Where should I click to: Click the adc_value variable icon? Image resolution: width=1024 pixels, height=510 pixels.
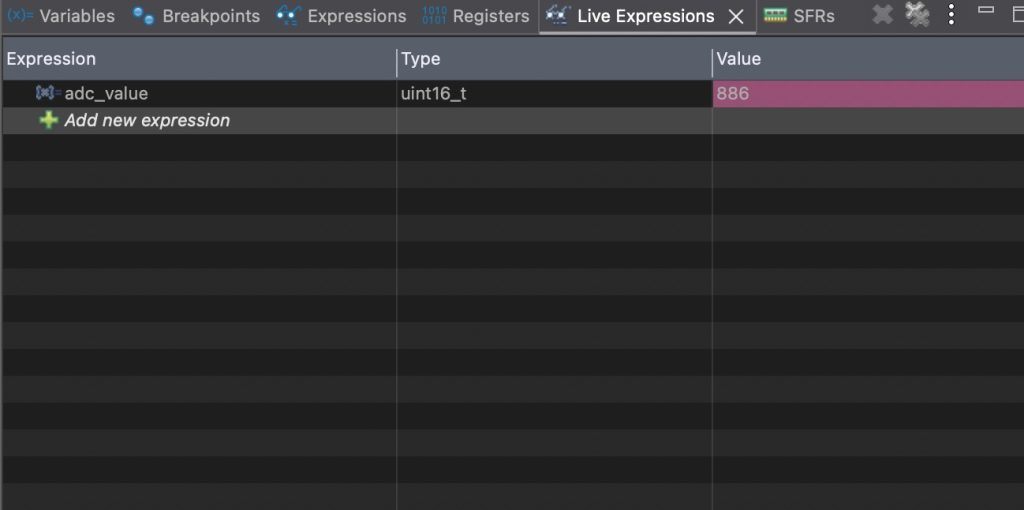point(48,93)
